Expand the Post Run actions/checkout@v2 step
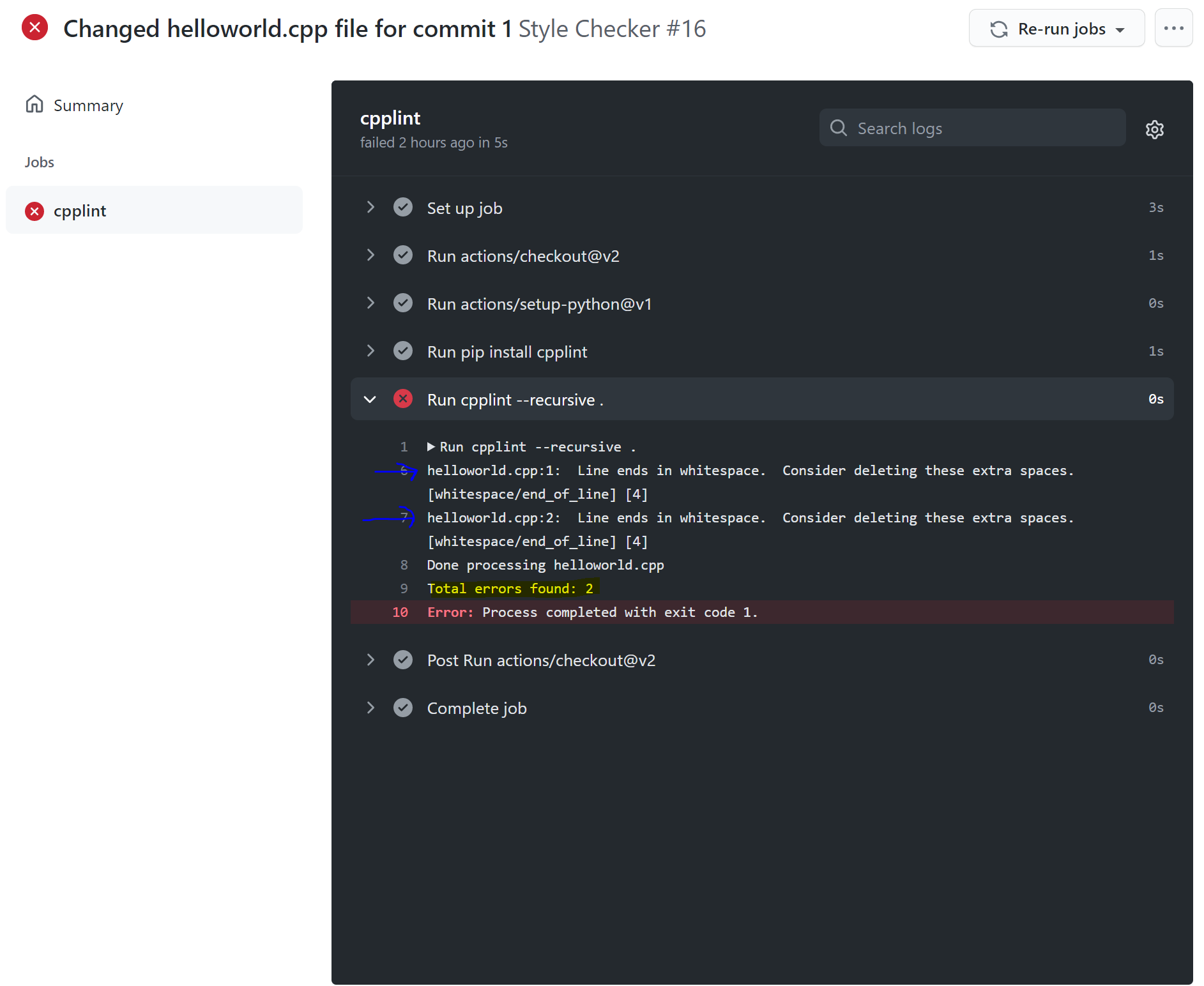 [x=370, y=660]
